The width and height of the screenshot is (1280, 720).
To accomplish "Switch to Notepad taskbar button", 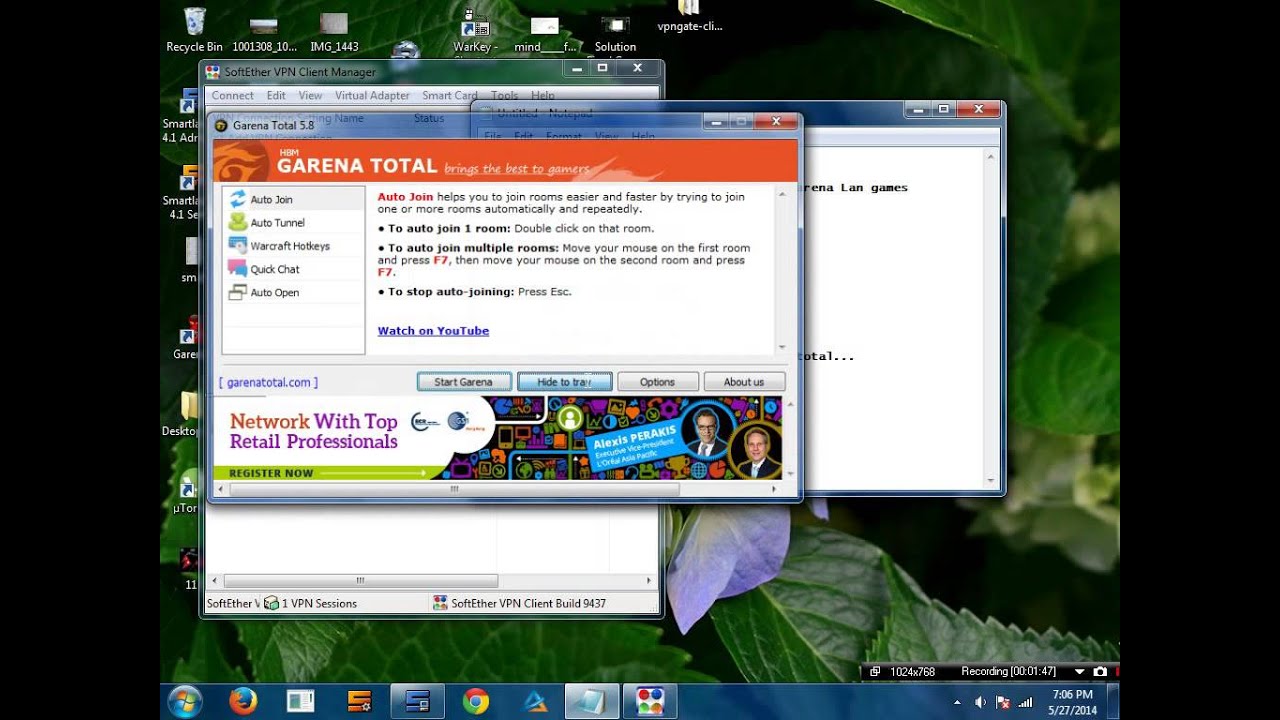I will [x=591, y=702].
